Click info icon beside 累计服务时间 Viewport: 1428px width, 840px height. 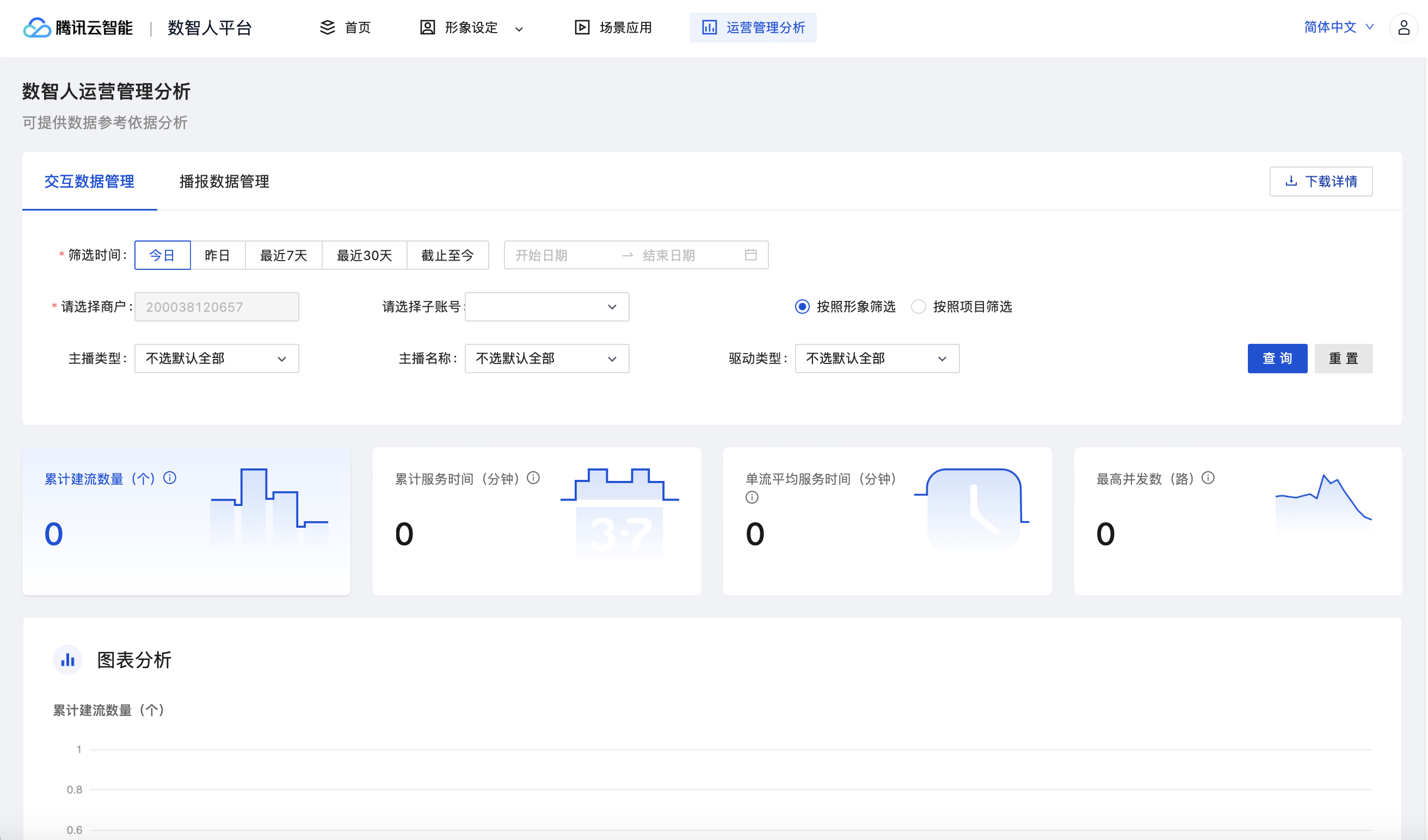[533, 478]
